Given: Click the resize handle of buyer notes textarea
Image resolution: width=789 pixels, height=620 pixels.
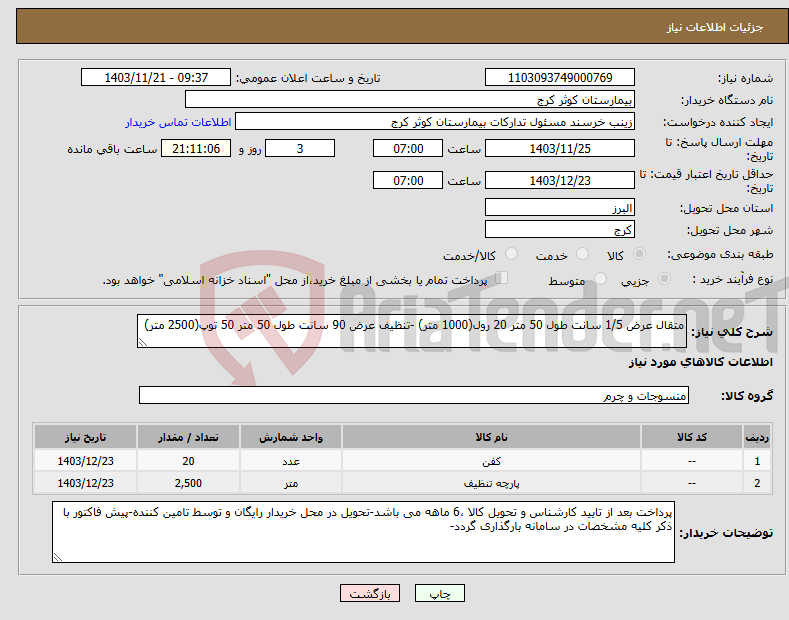Looking at the screenshot, I should point(58,557).
